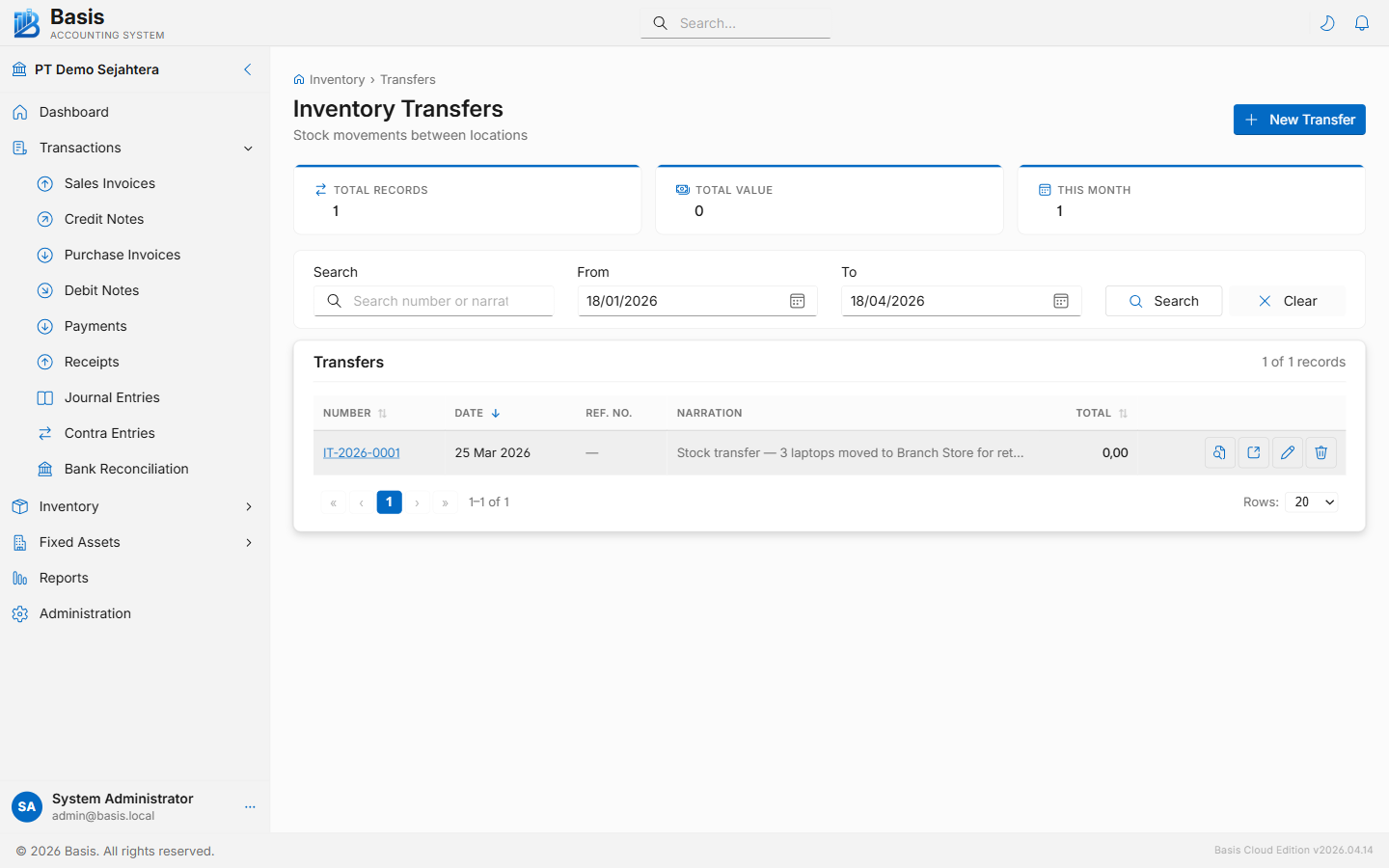
Task: Open the preview icon for transfer IT-2026-0001
Action: click(x=1219, y=452)
